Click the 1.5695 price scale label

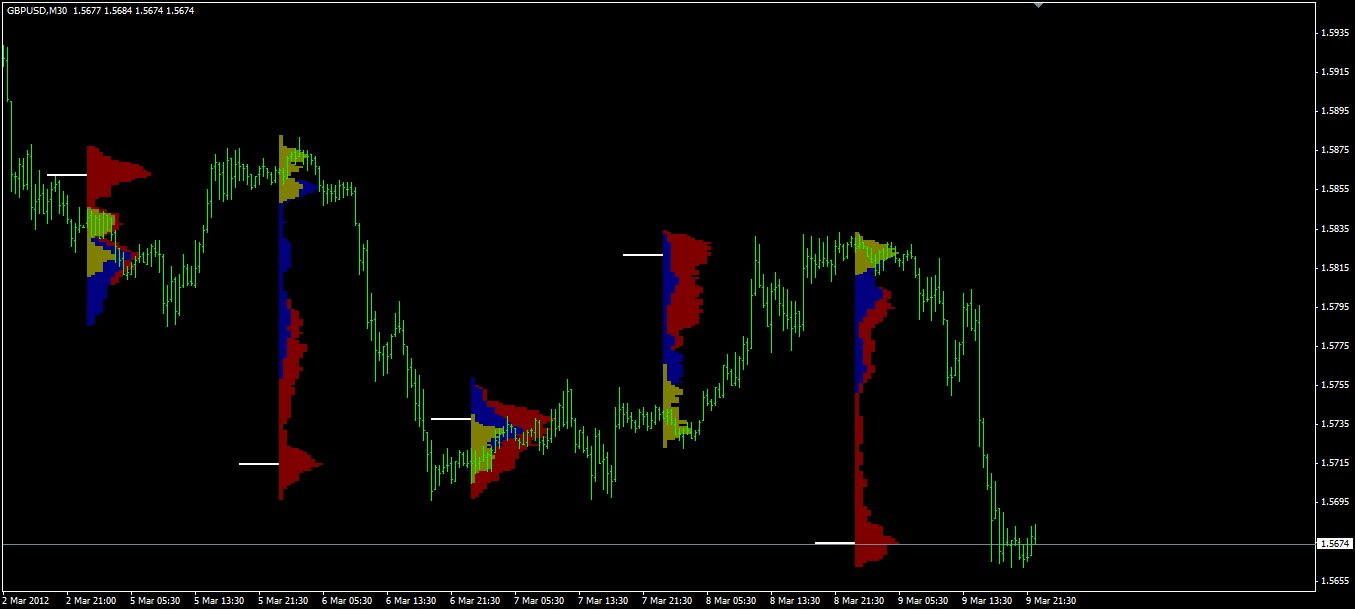[x=1333, y=501]
